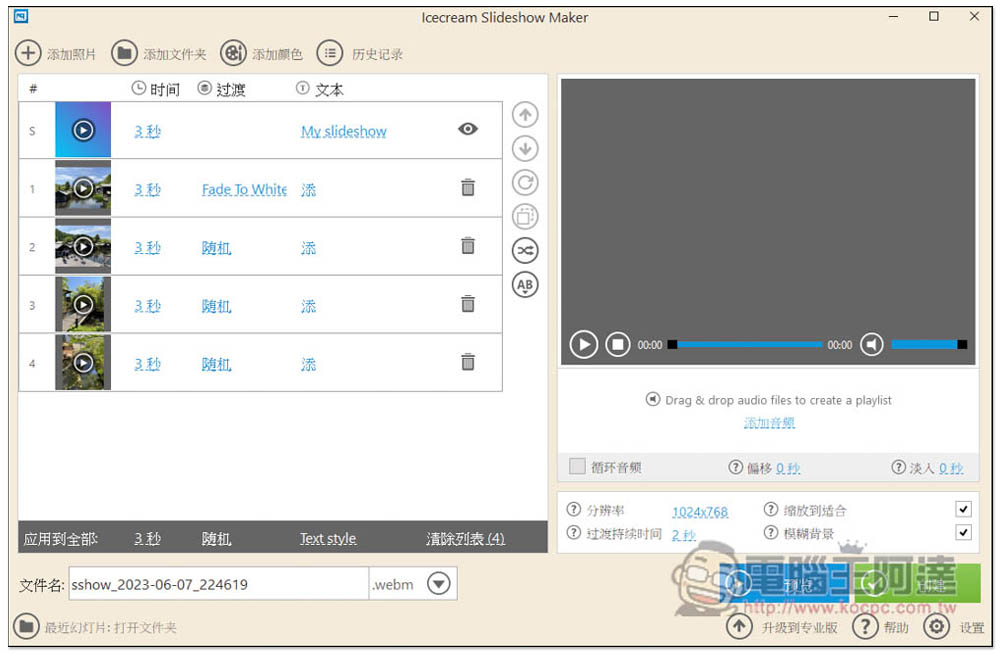Open the Add Color palette icon

[x=233, y=53]
